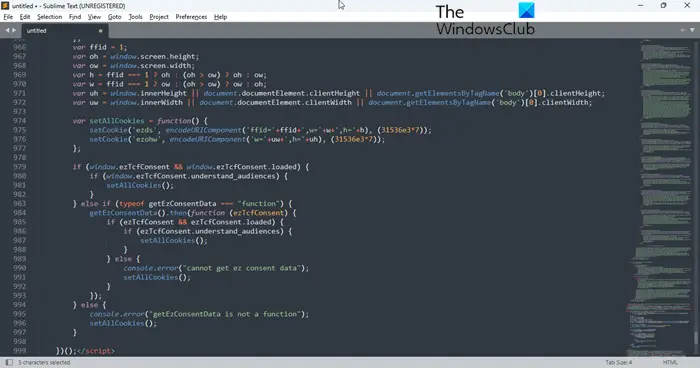The width and height of the screenshot is (700, 369).
Task: Change Tab Size setting in status bar
Action: click(x=619, y=362)
